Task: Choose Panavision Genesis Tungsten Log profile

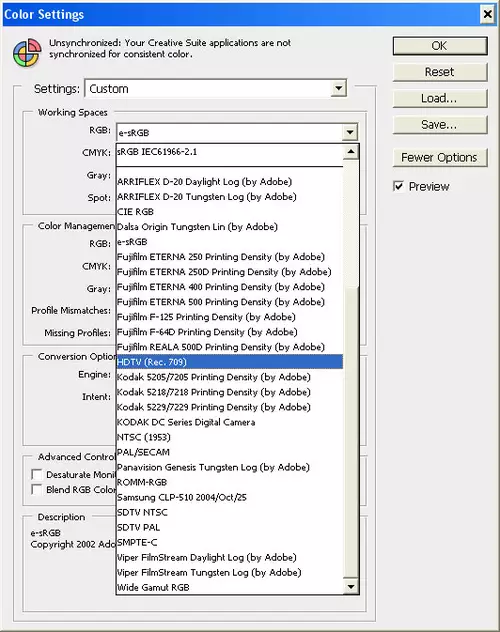Action: click(230, 468)
